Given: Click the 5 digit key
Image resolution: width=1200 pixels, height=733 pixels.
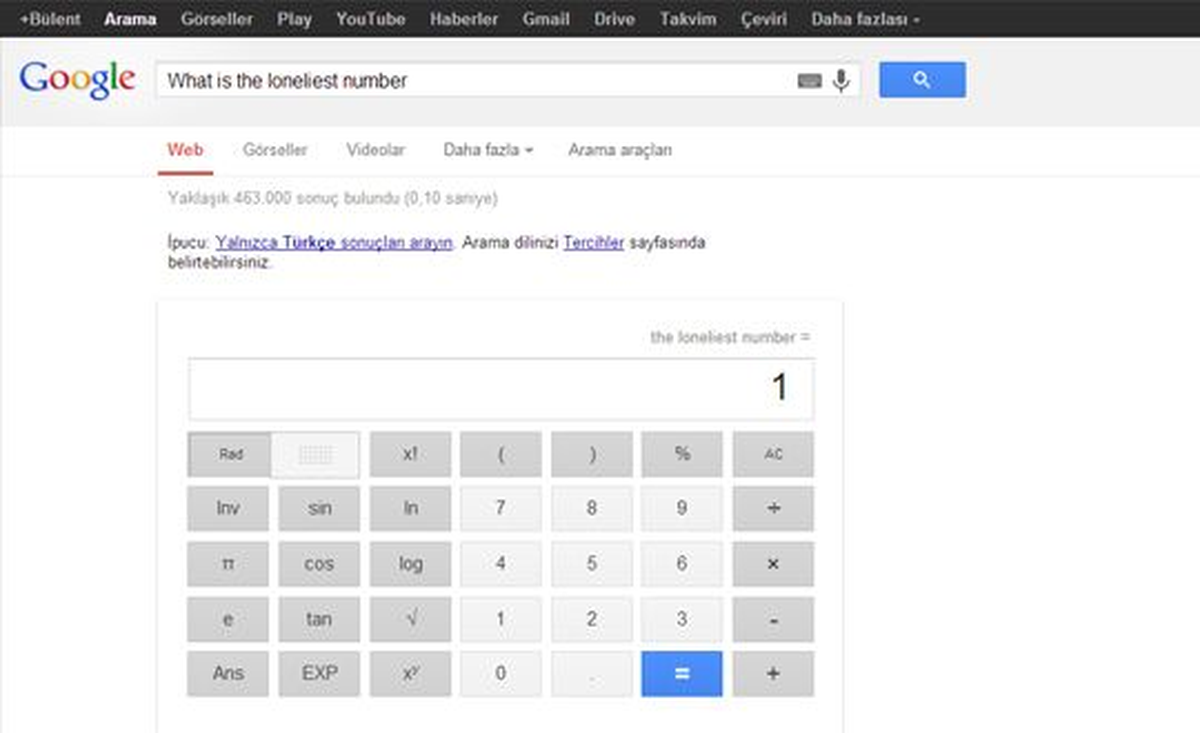Looking at the screenshot, I should [592, 564].
